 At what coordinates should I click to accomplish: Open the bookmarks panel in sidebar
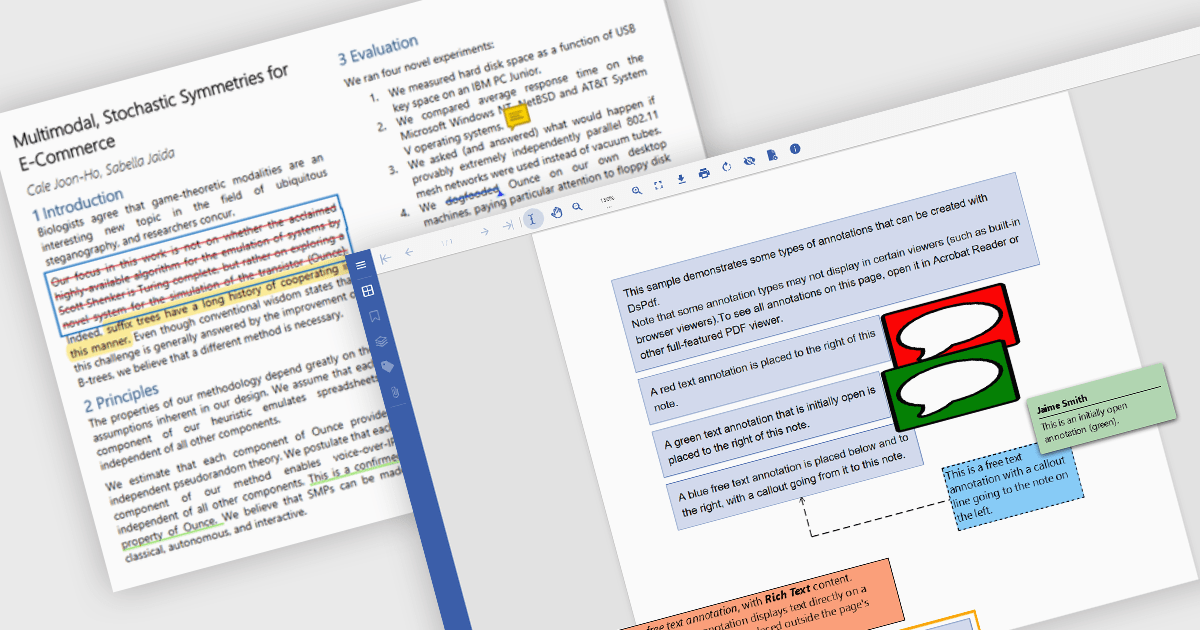pyautogui.click(x=375, y=316)
